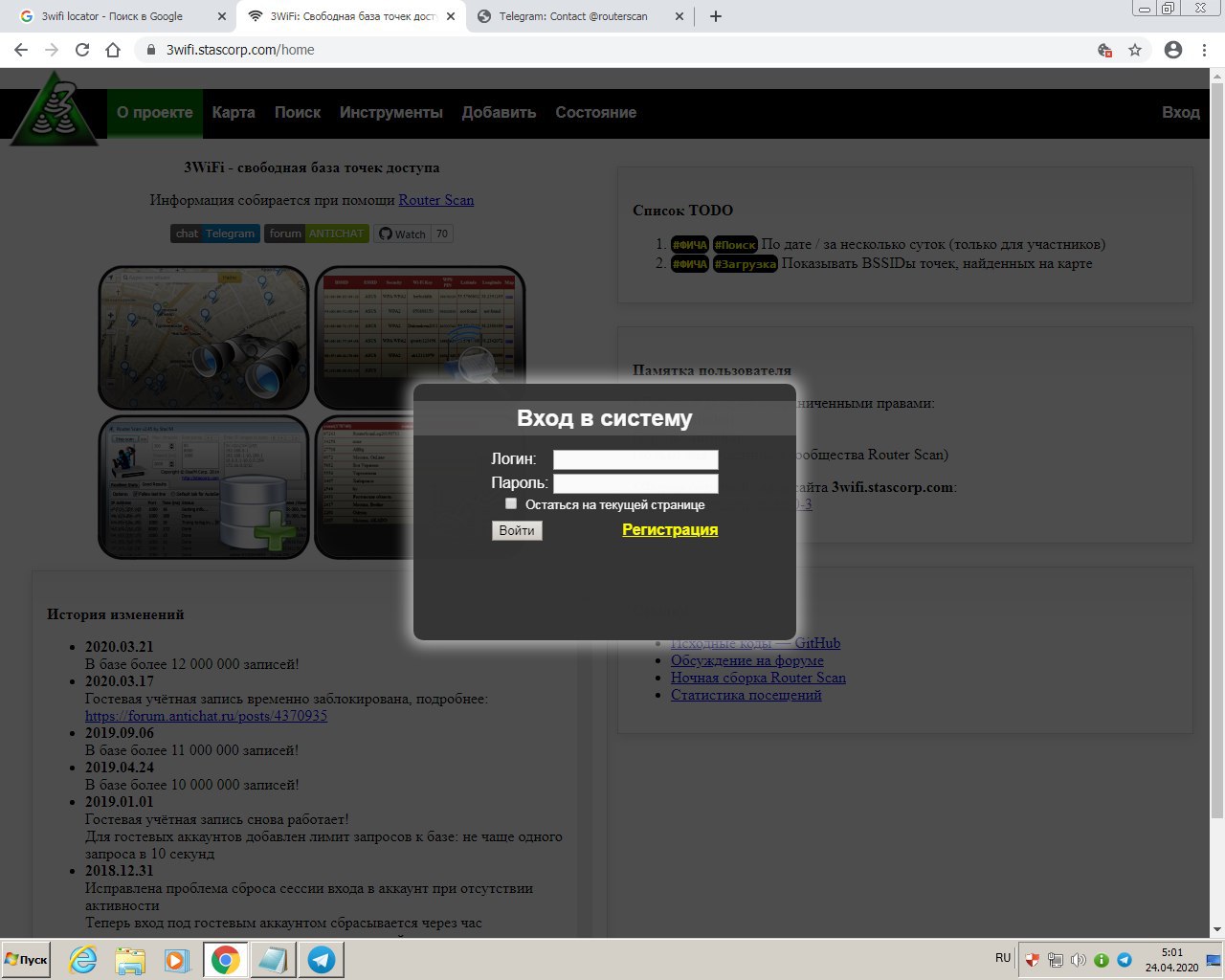
Task: Click the Логин input field
Action: (635, 459)
